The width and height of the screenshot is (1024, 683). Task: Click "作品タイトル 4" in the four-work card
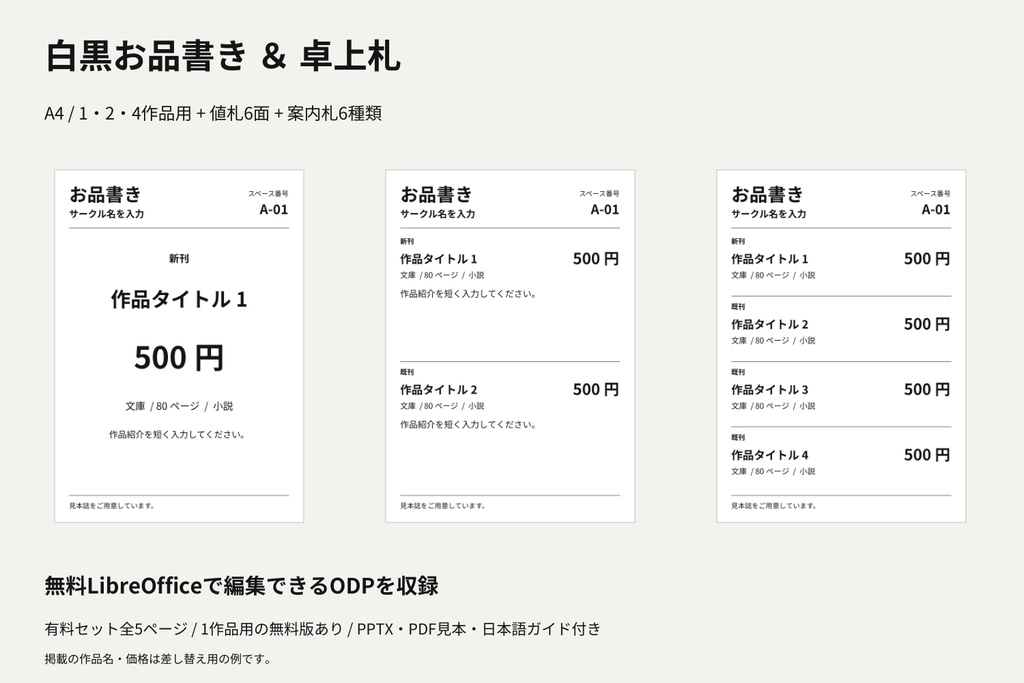coord(770,454)
